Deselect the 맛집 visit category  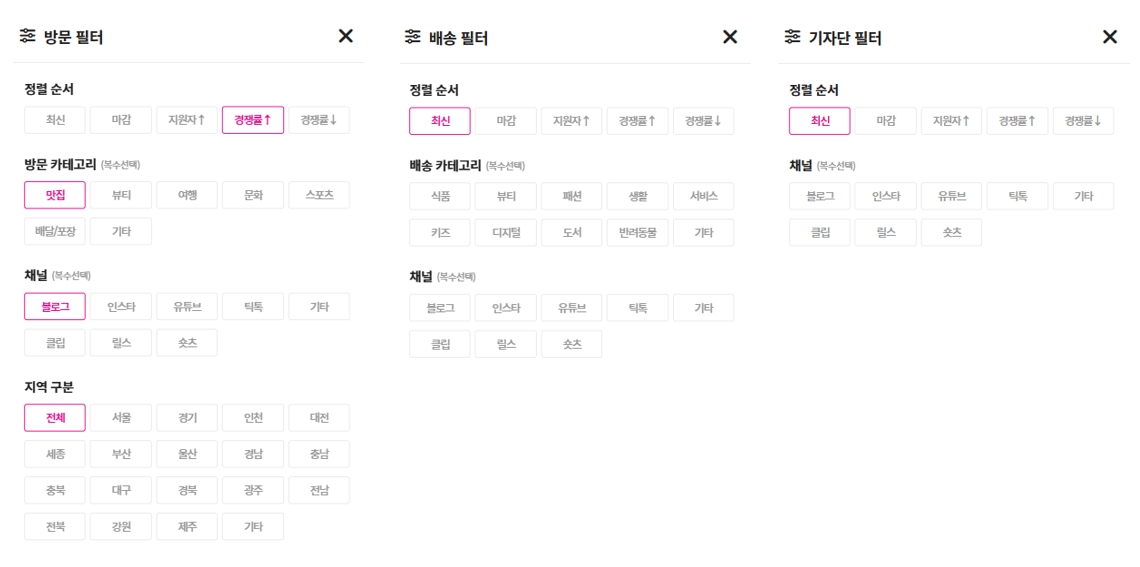click(55, 195)
